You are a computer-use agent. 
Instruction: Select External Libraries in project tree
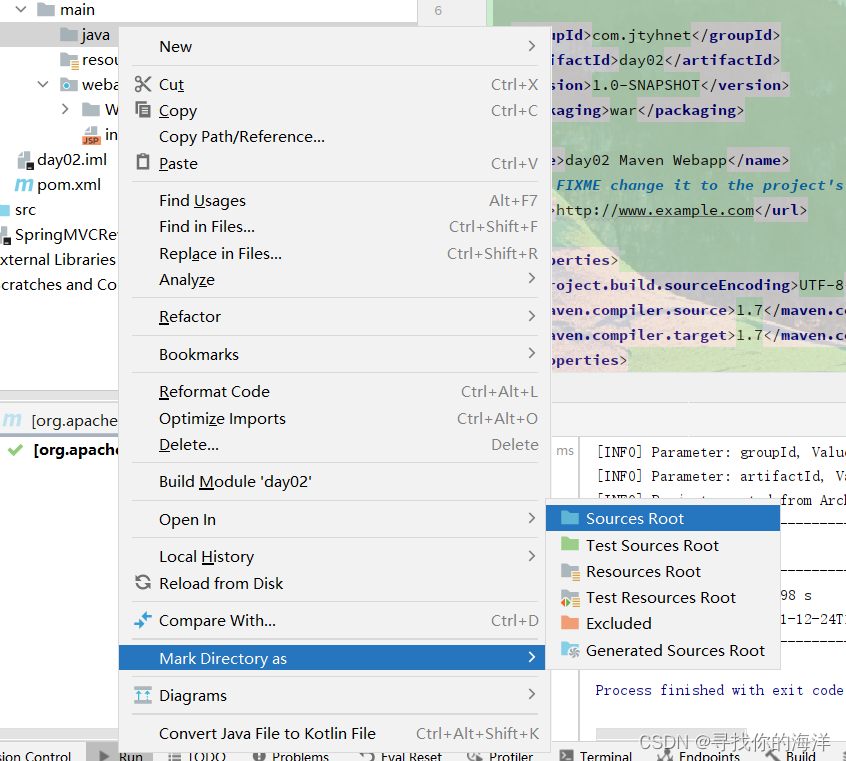58,260
